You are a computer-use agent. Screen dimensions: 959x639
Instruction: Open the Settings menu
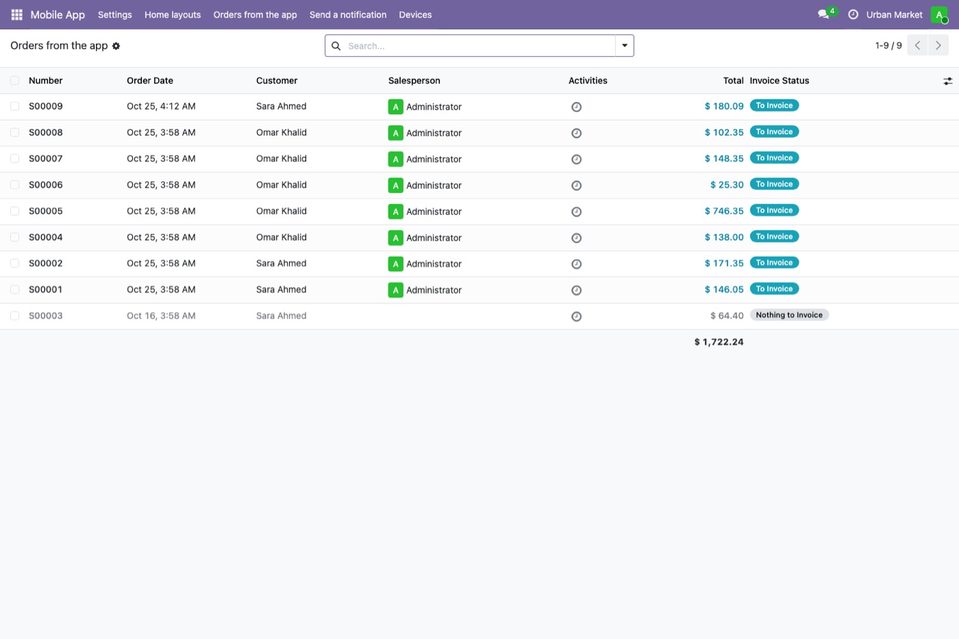point(115,15)
